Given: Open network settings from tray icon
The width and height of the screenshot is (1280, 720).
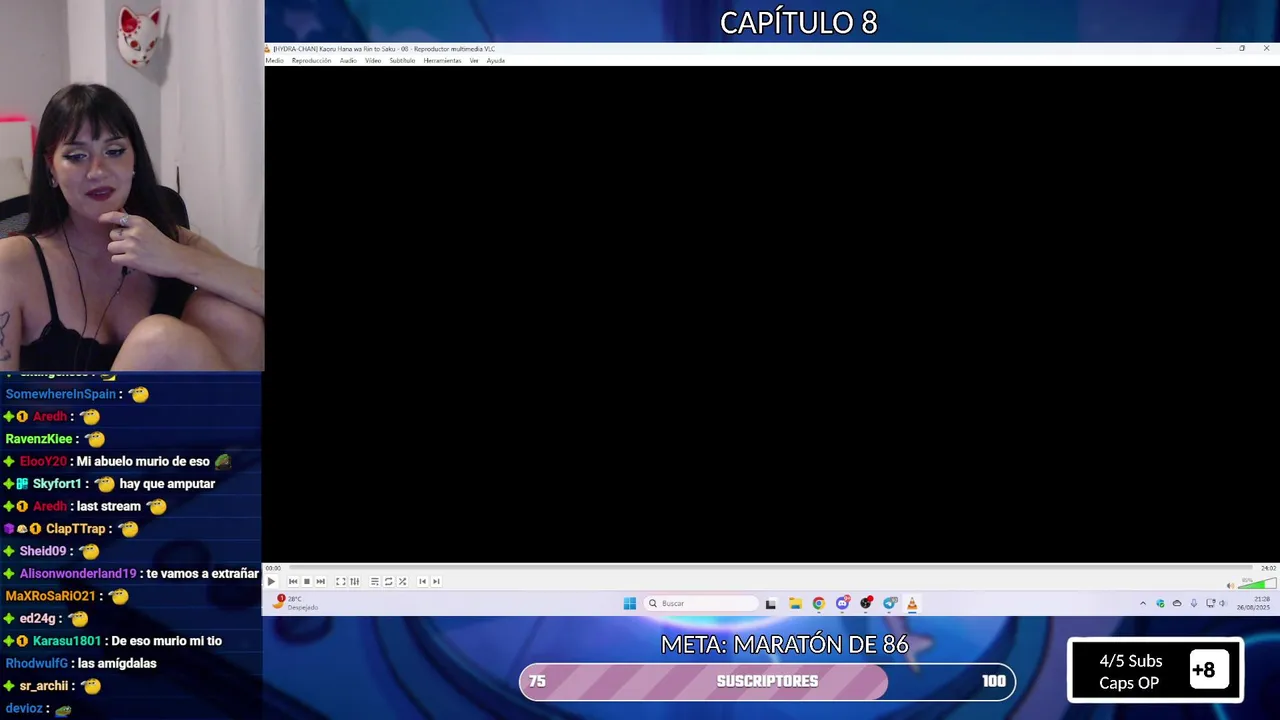Looking at the screenshot, I should (x=1210, y=603).
